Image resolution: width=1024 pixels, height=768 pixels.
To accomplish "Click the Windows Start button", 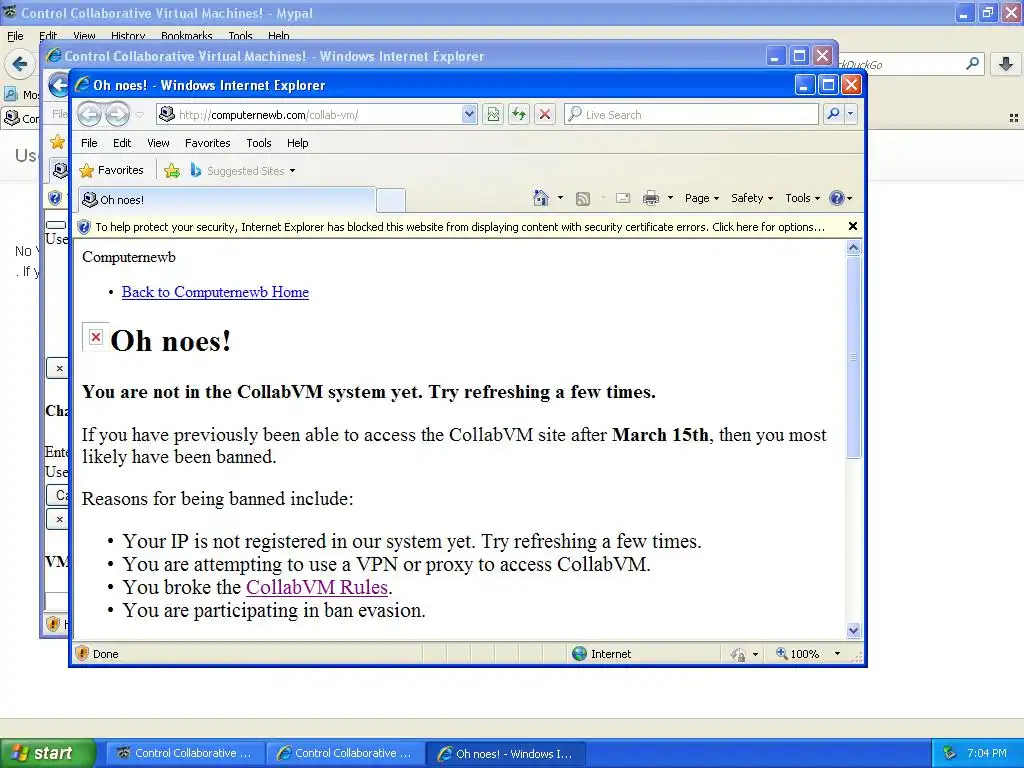I will (x=47, y=753).
